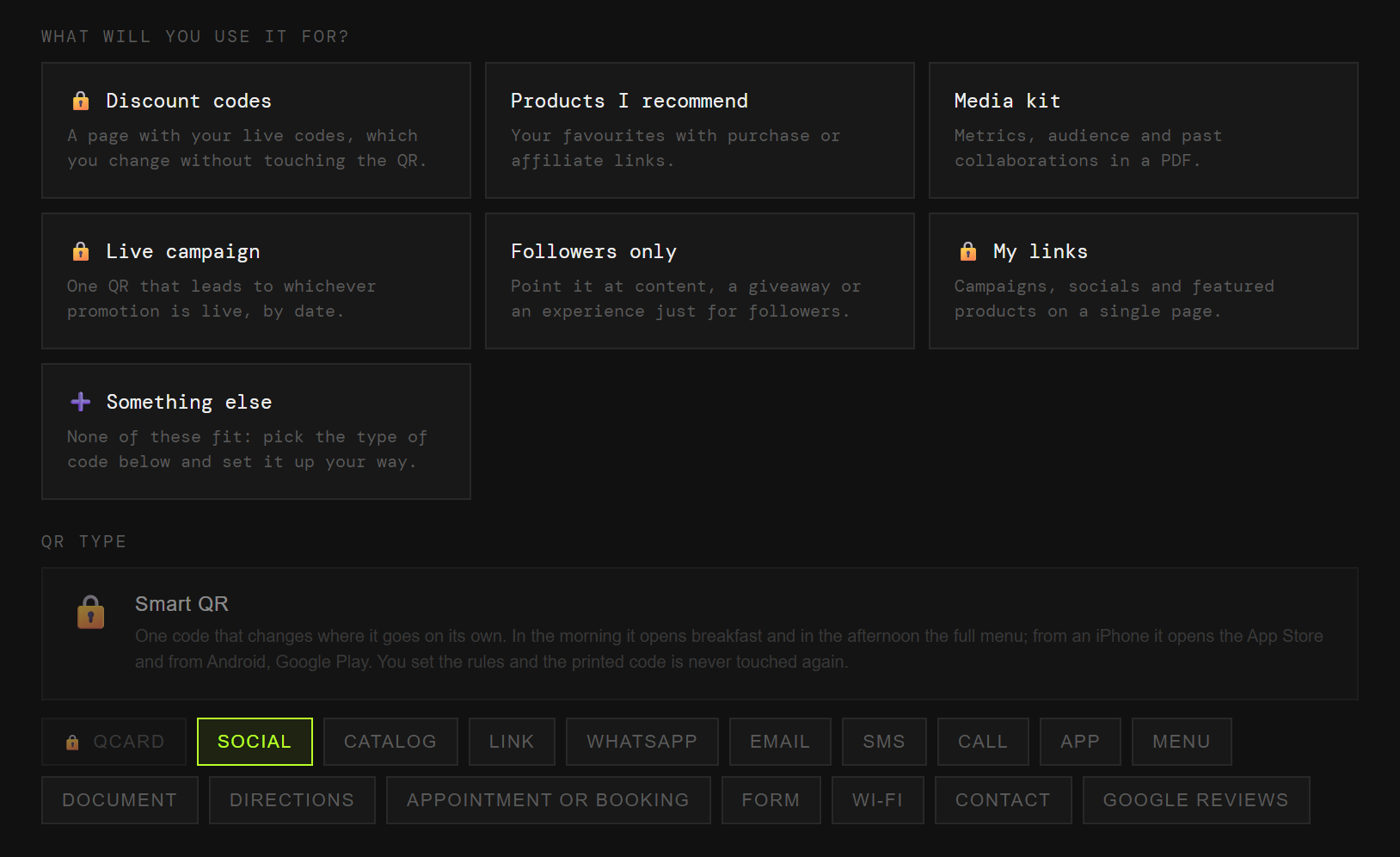Screen dimensions: 1400x857
Task: Select the SOCIAL QR type
Action: [255, 742]
